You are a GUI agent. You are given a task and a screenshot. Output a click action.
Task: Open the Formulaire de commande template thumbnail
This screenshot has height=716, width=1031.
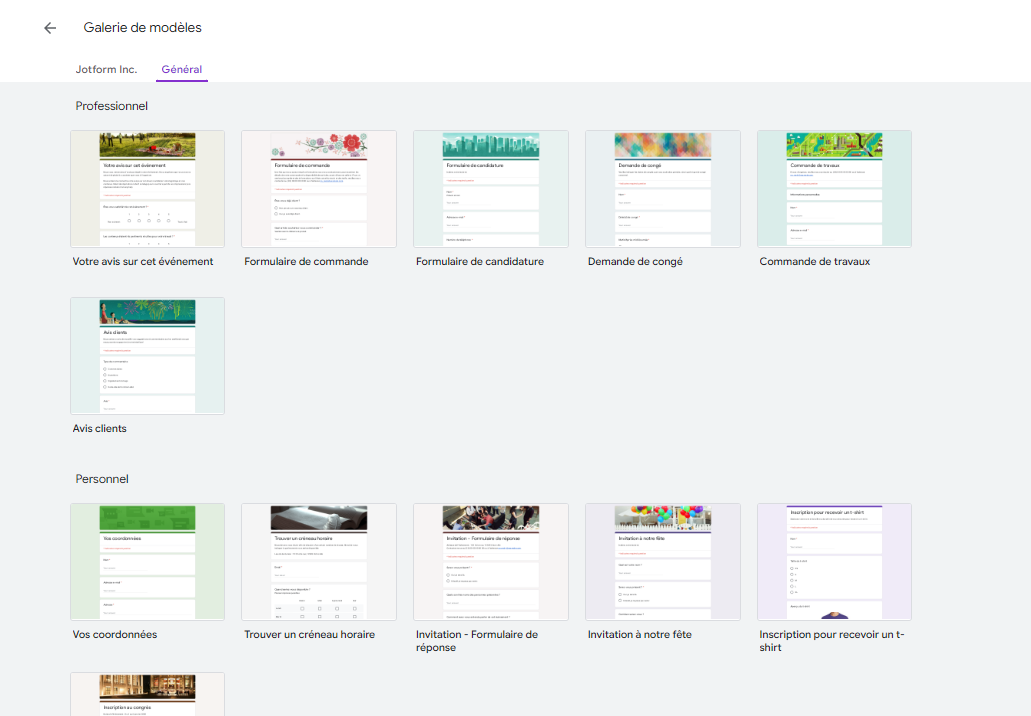click(x=319, y=189)
